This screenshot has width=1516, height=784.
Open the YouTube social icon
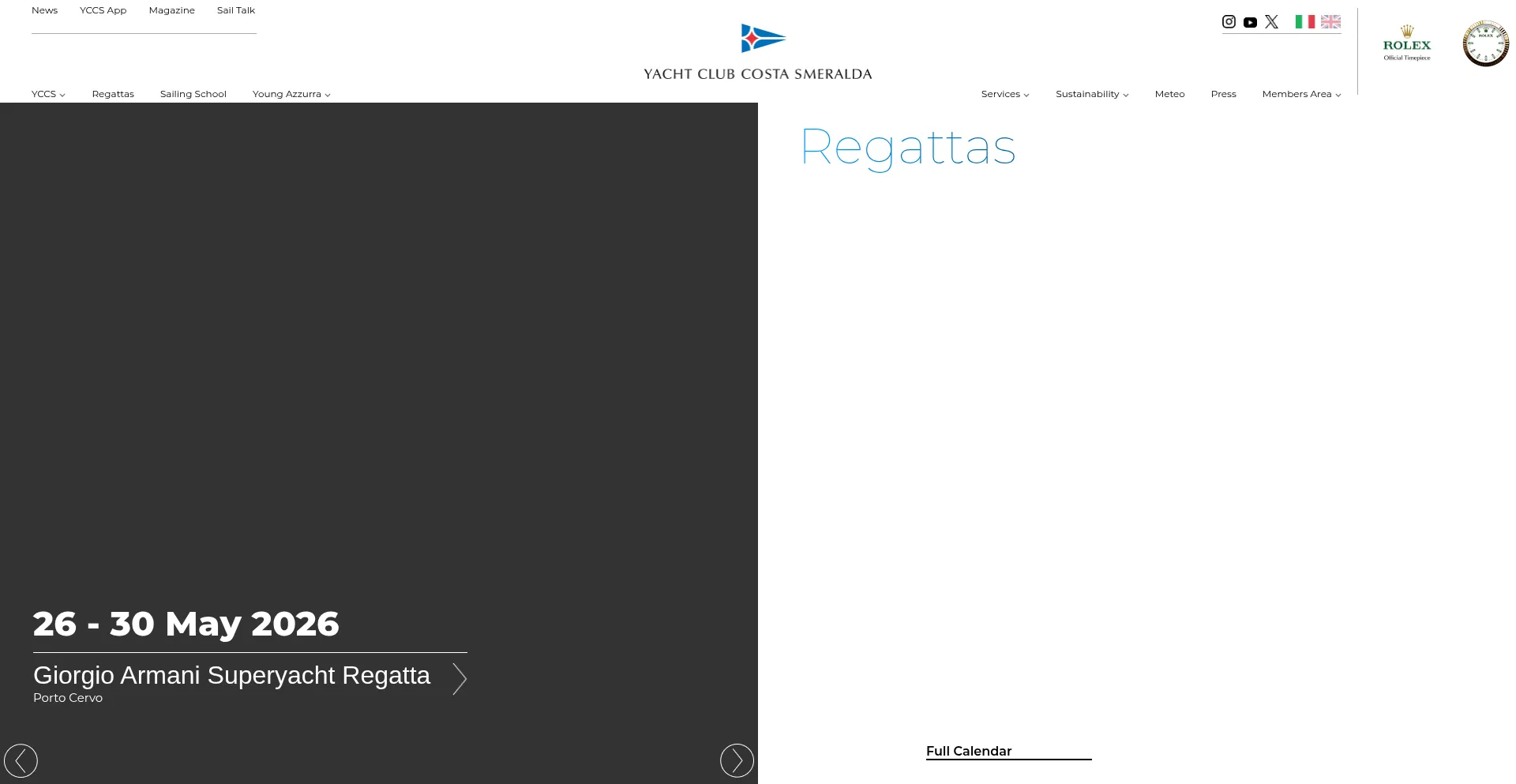(1250, 23)
